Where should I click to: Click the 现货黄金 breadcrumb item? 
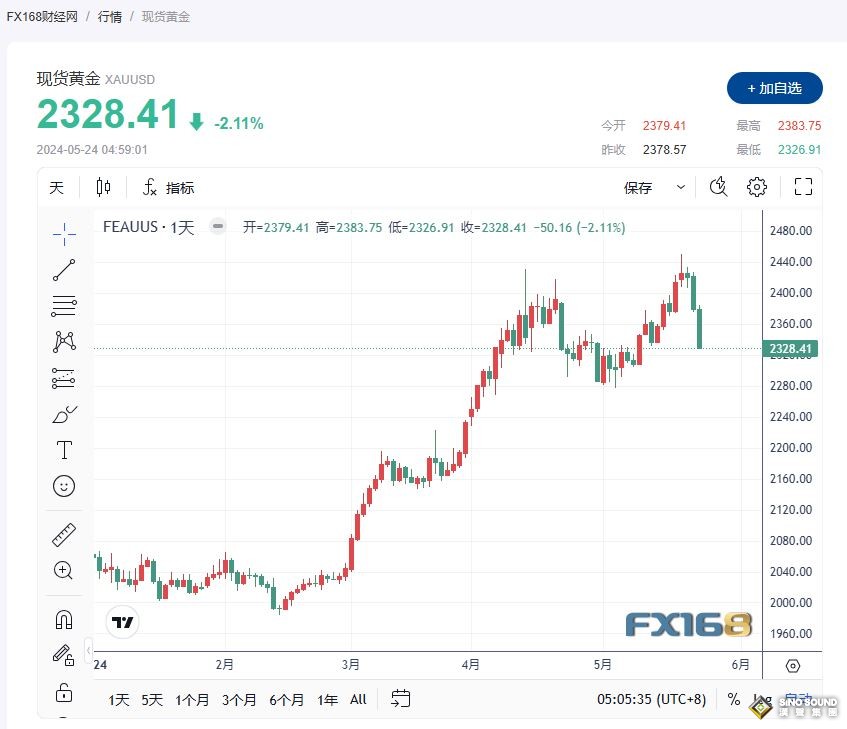point(166,17)
